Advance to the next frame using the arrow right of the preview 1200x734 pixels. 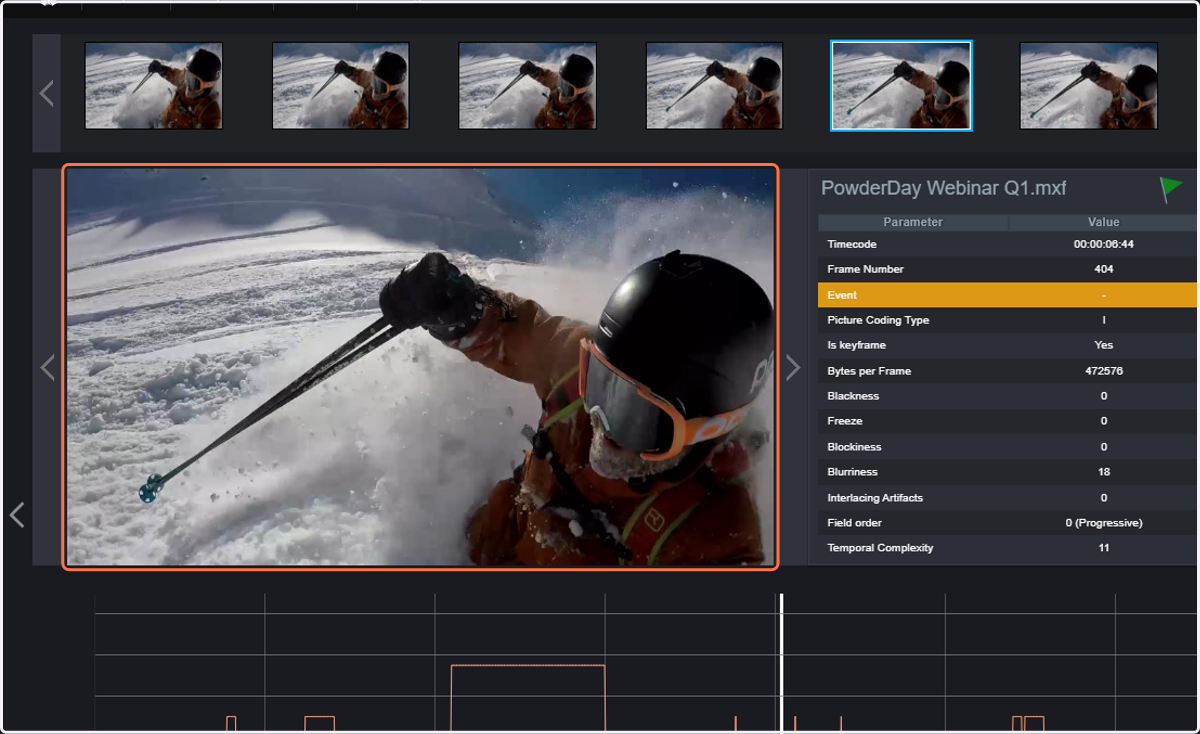point(793,367)
